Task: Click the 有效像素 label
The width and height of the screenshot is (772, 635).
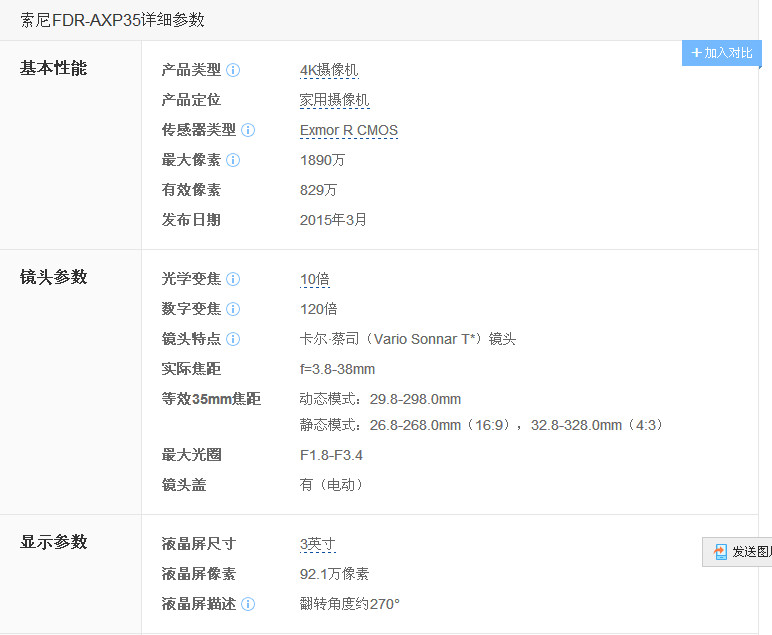Action: tap(191, 190)
